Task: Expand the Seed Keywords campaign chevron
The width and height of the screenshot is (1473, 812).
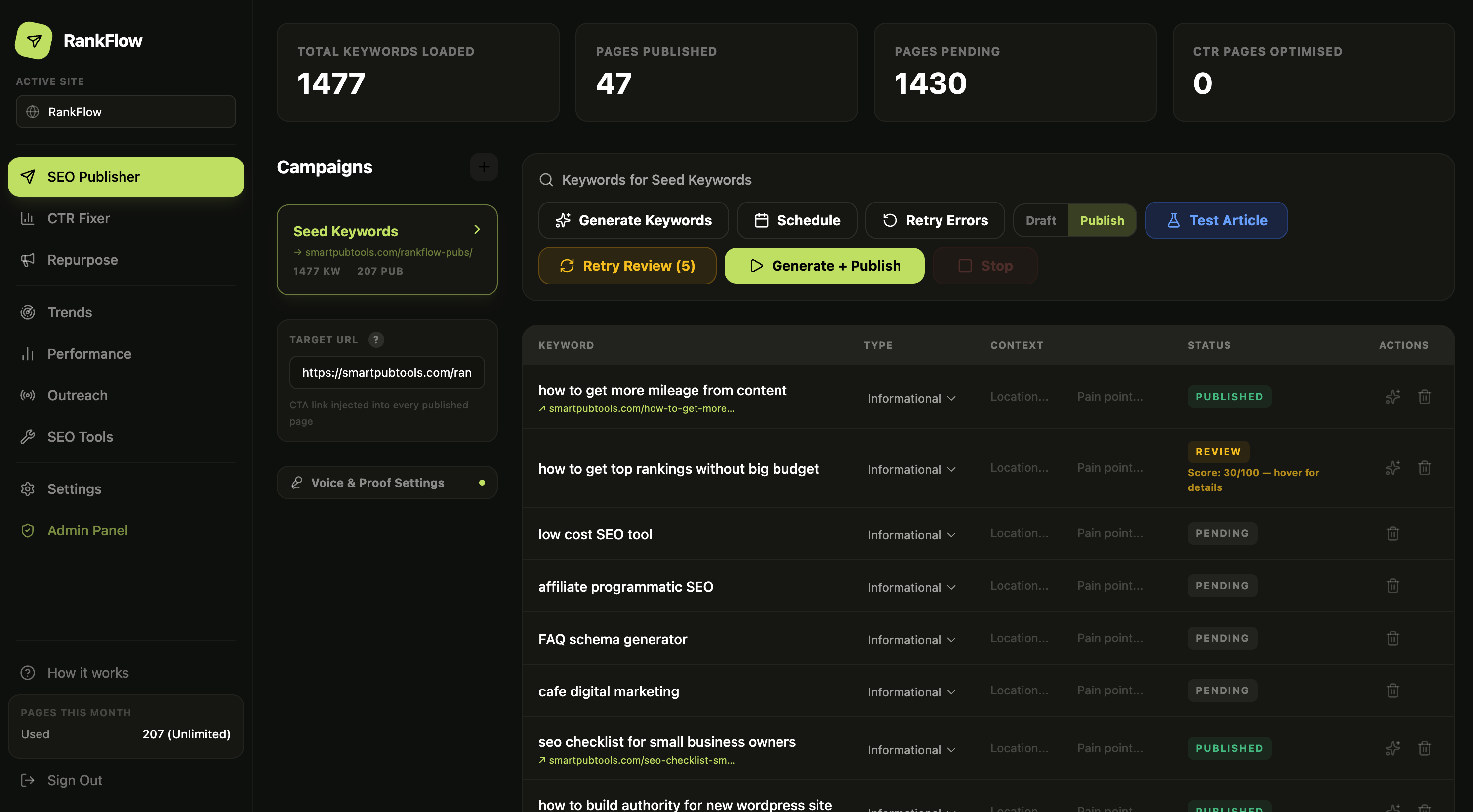Action: click(477, 229)
